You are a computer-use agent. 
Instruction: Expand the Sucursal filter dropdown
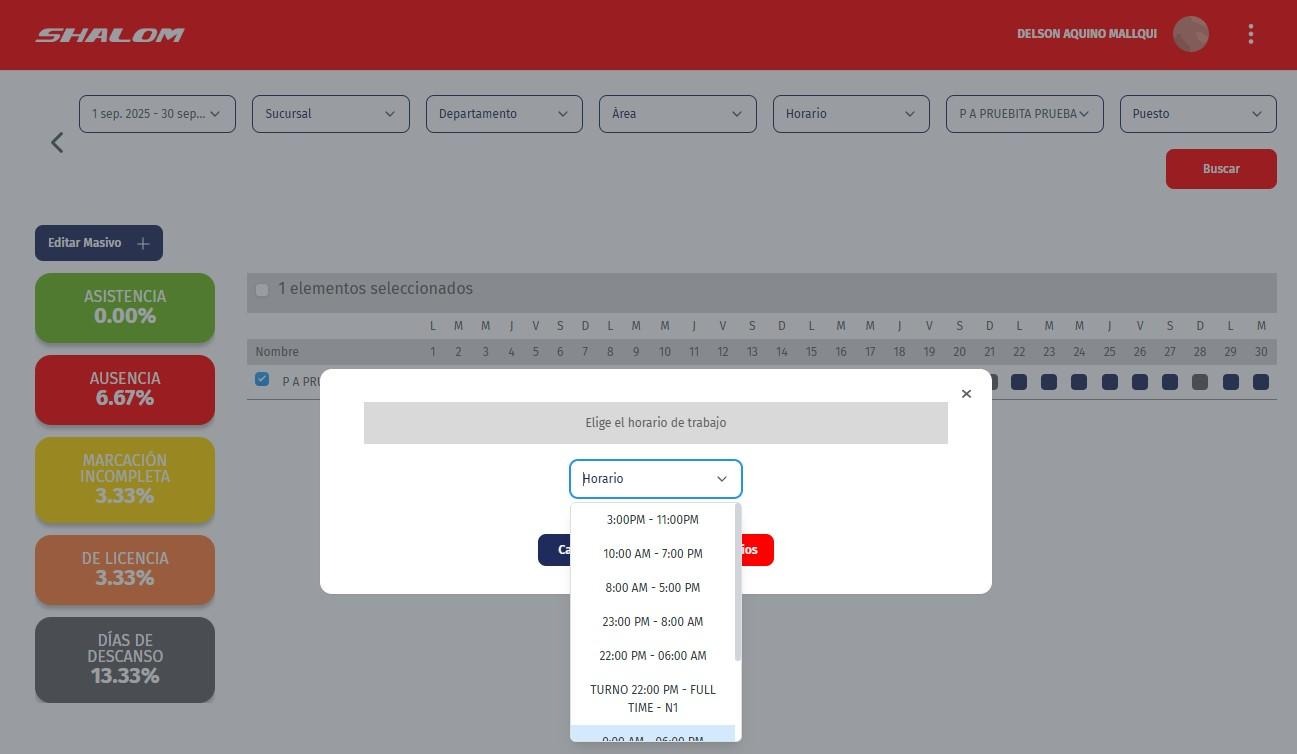click(x=330, y=114)
